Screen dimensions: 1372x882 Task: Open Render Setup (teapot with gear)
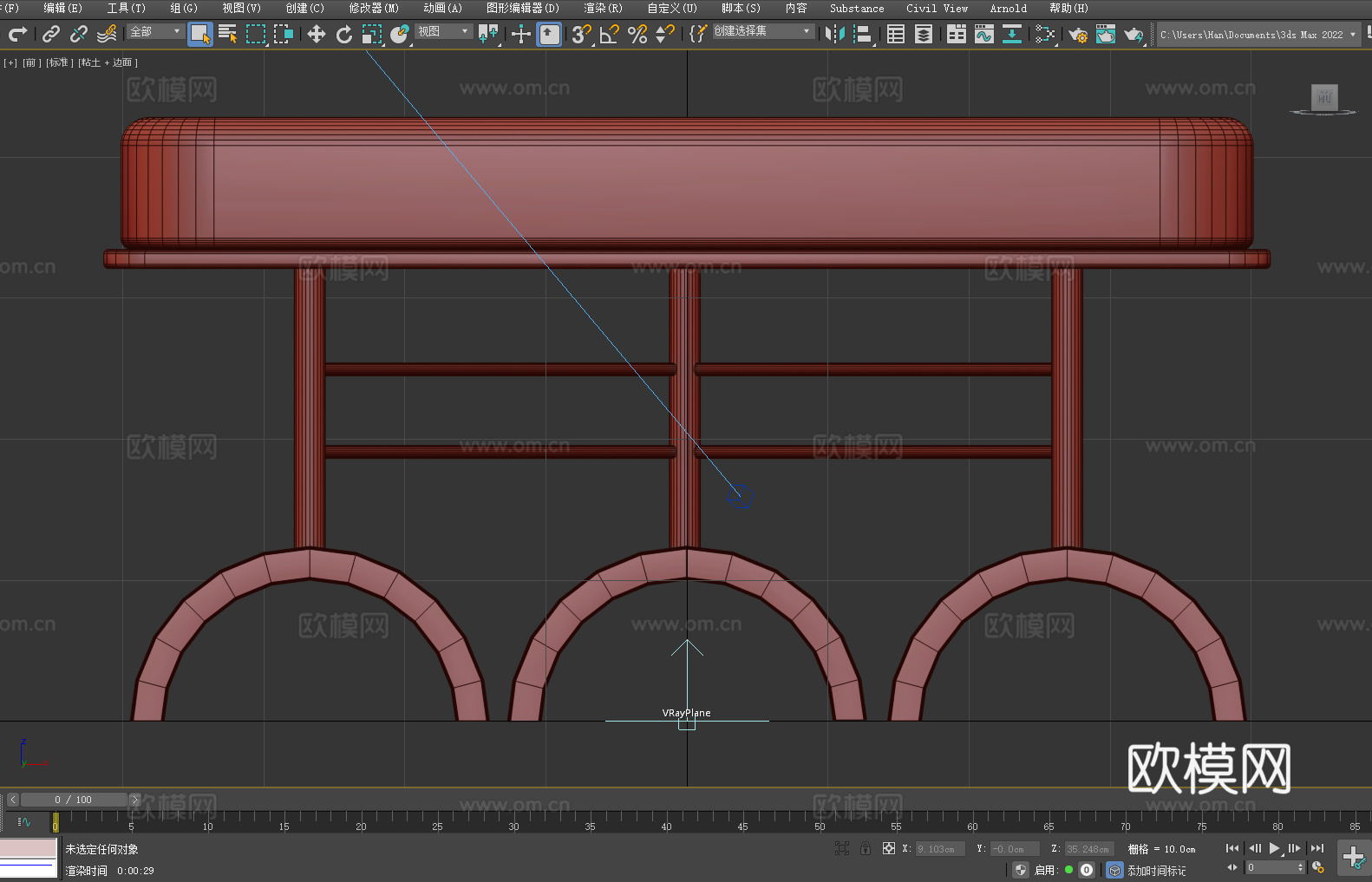pos(1078,34)
